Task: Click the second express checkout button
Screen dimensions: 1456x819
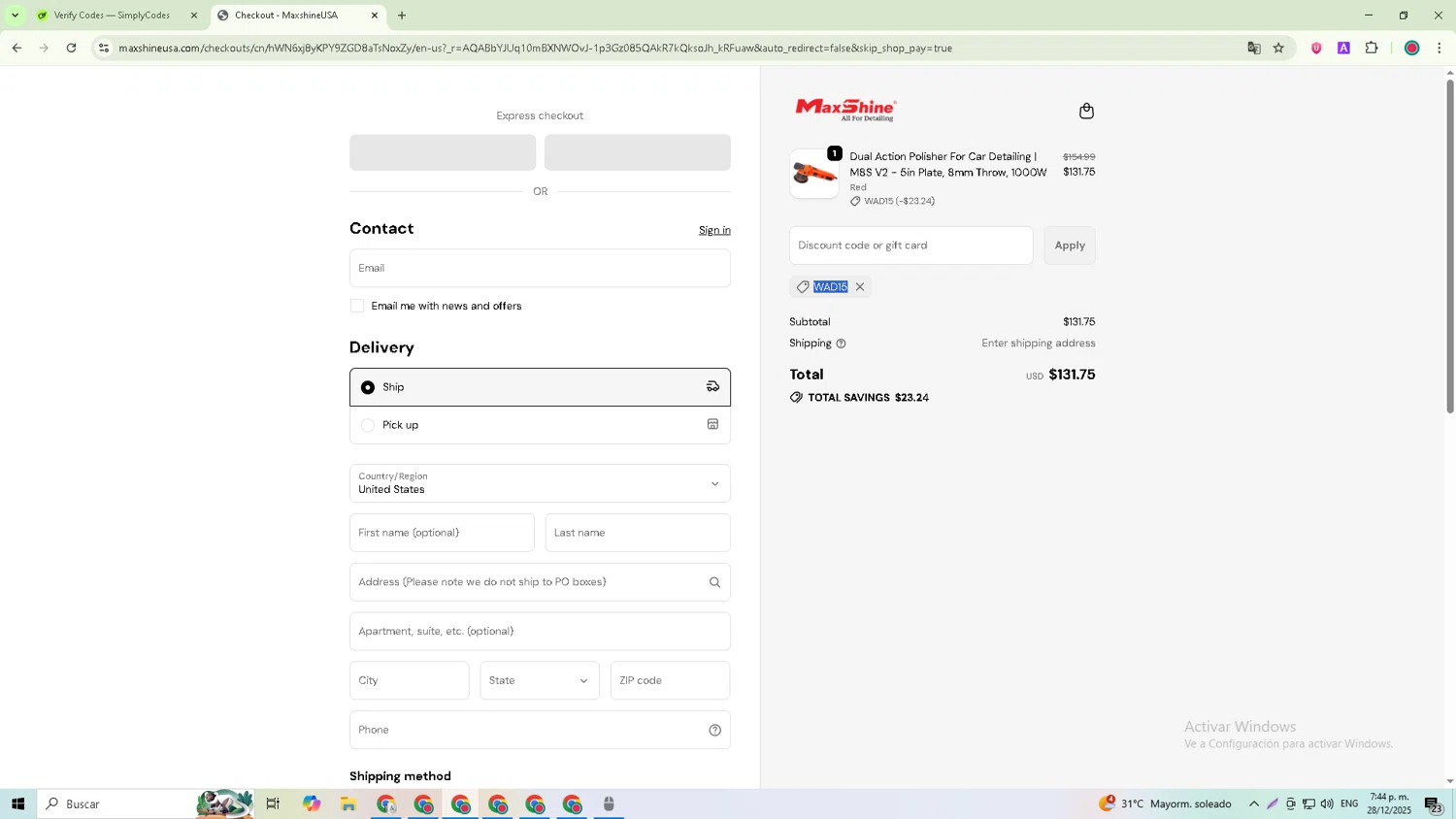Action: point(638,152)
